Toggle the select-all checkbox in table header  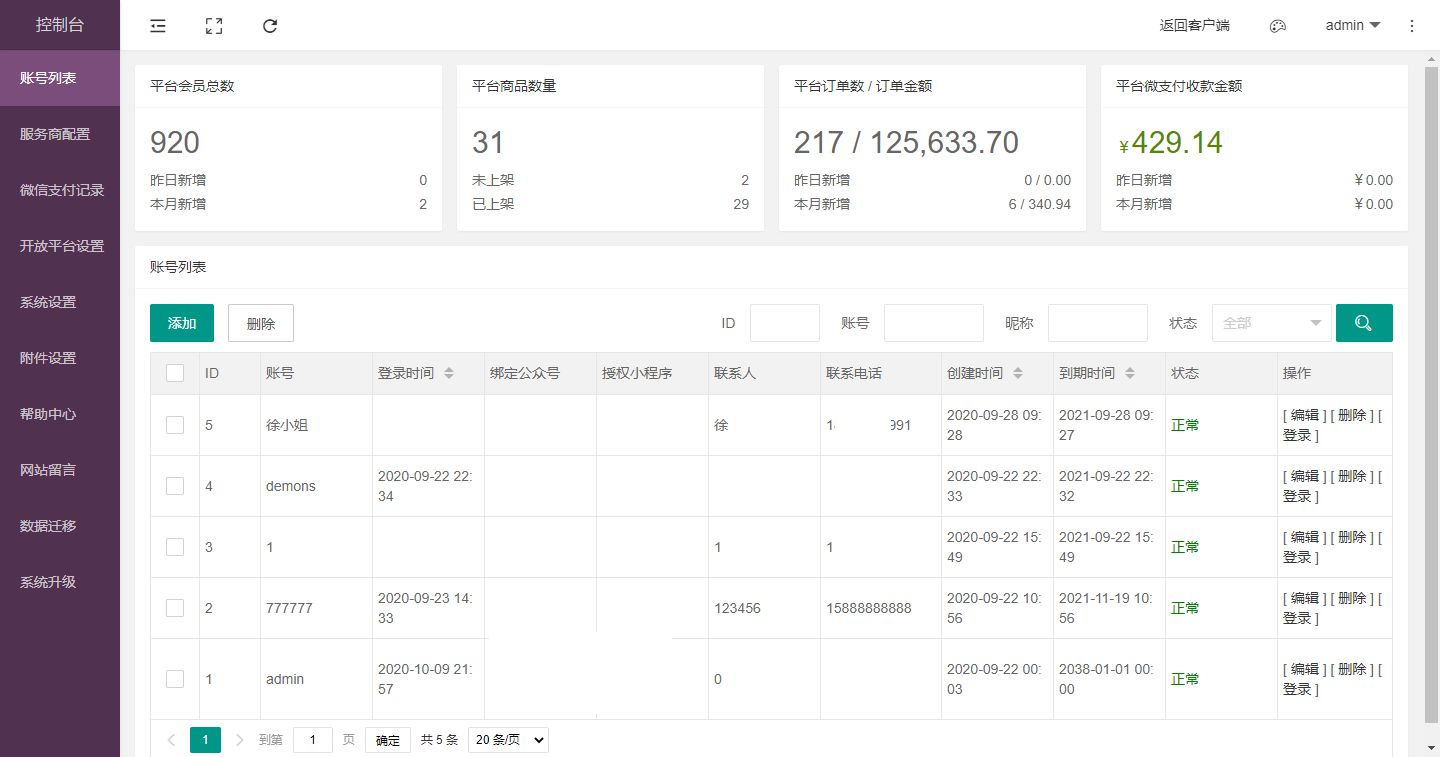click(175, 373)
